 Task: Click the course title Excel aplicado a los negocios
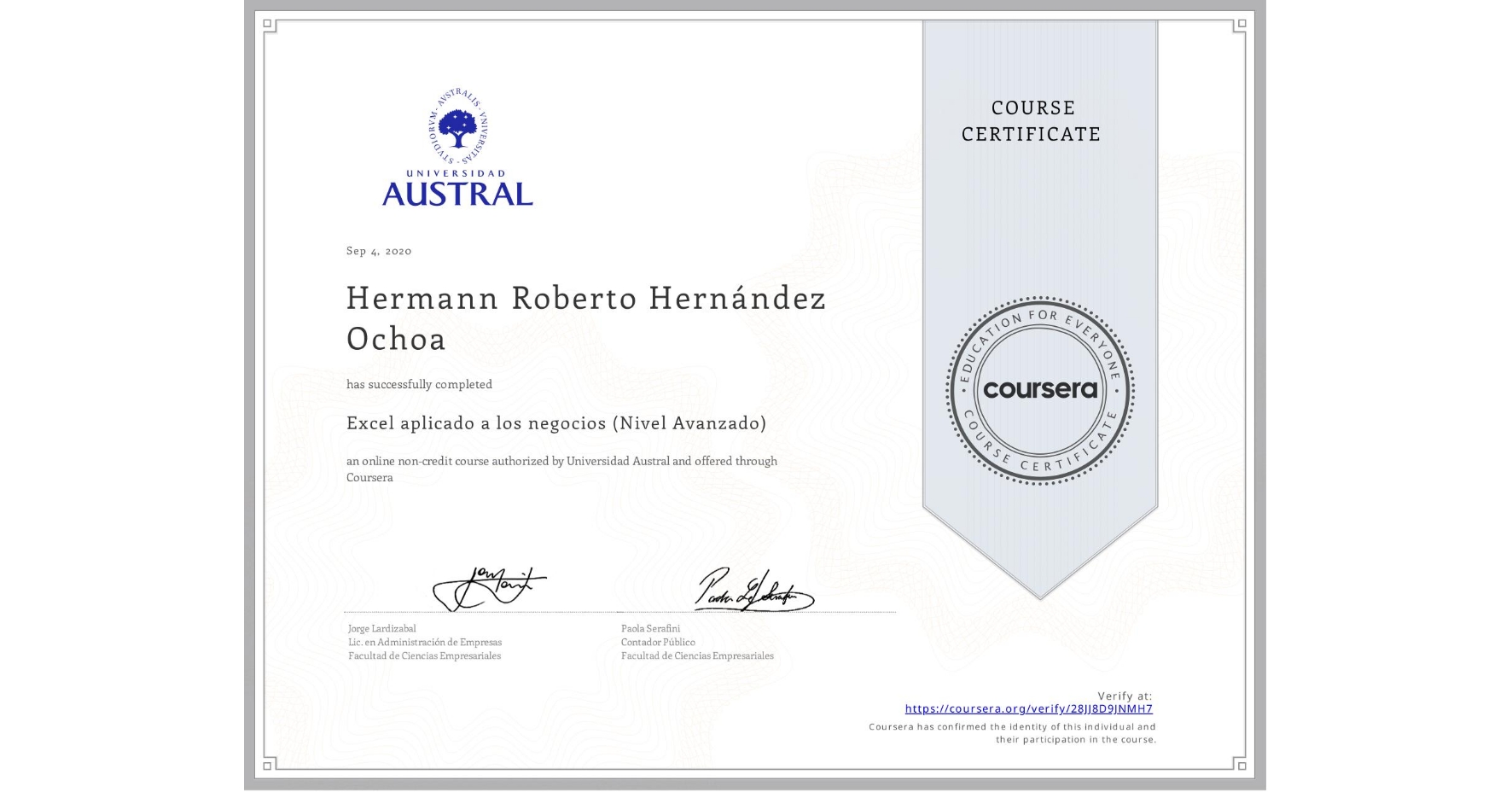pyautogui.click(x=556, y=422)
